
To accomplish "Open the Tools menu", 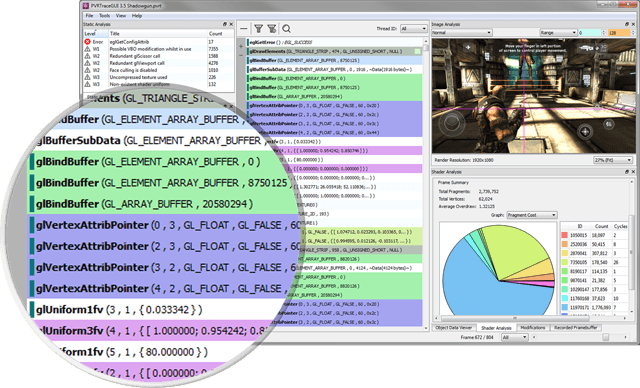I will coord(104,16).
